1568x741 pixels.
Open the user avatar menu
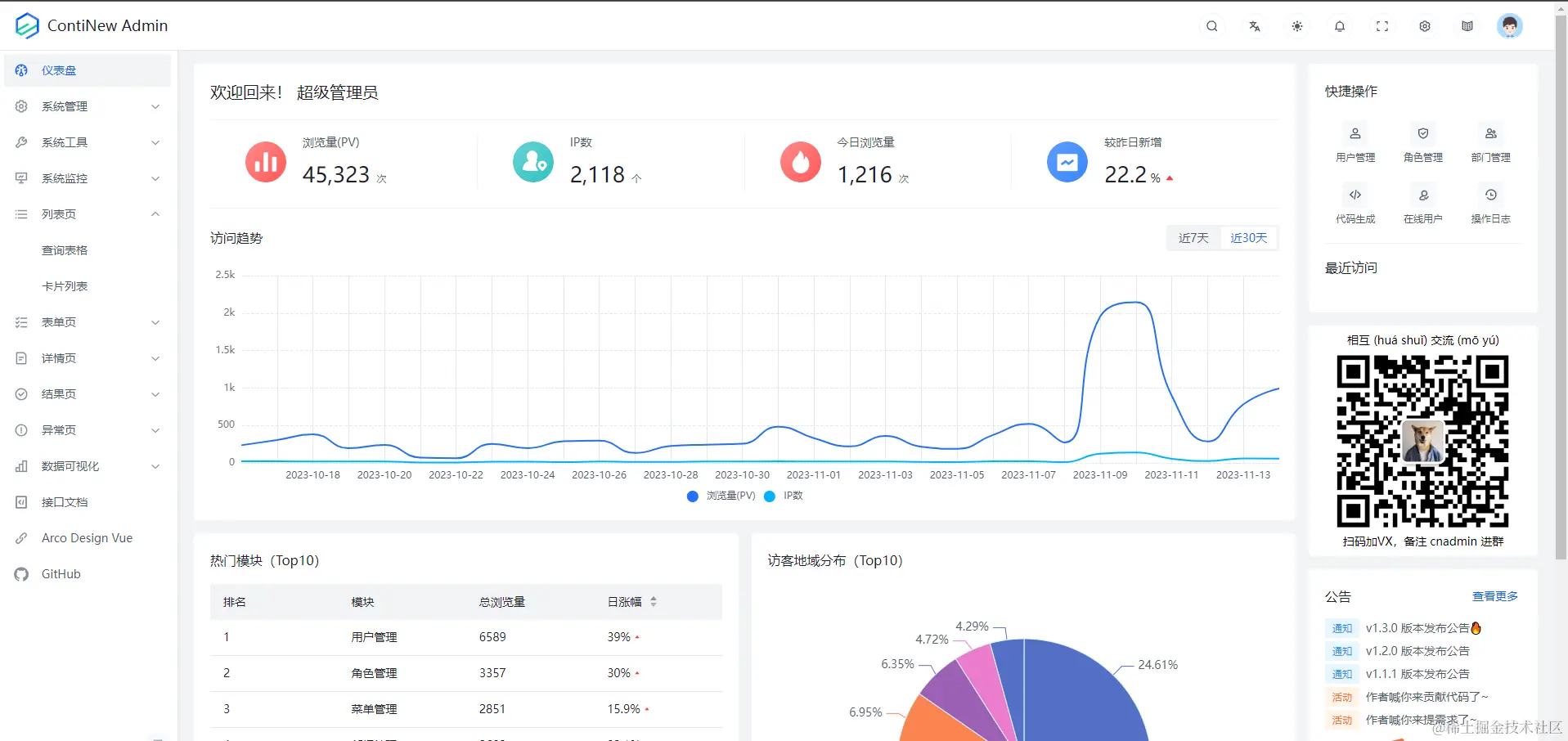(x=1510, y=26)
